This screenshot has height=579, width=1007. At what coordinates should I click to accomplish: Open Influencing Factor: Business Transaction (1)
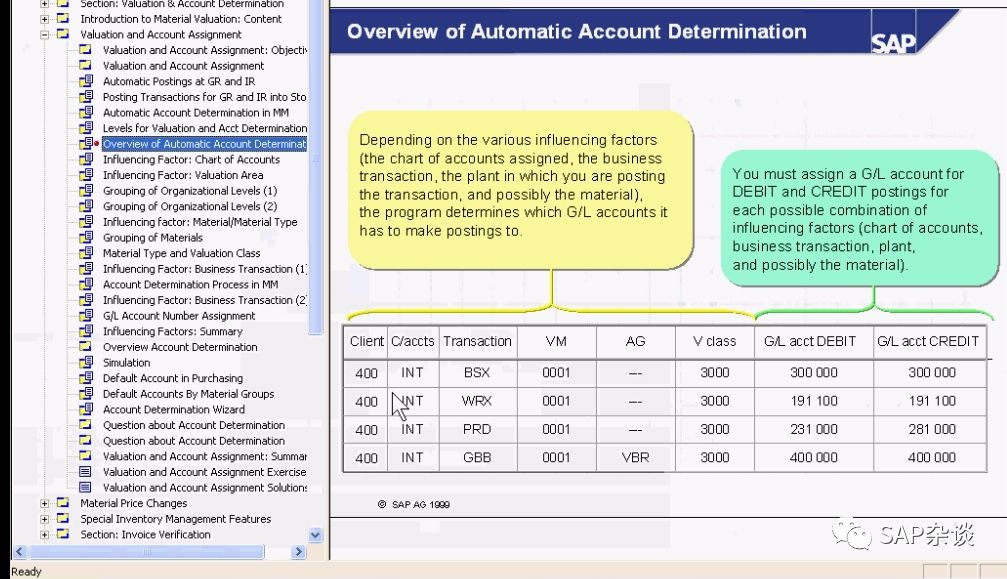pos(204,269)
